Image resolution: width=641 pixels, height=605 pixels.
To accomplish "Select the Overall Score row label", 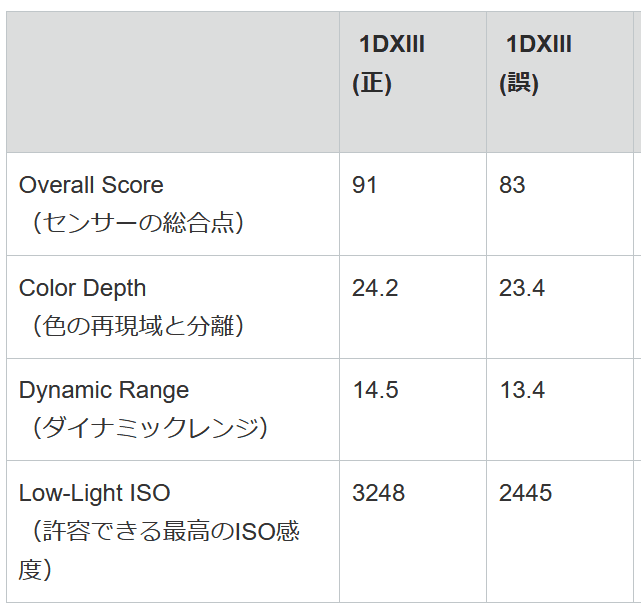I will point(91,185).
